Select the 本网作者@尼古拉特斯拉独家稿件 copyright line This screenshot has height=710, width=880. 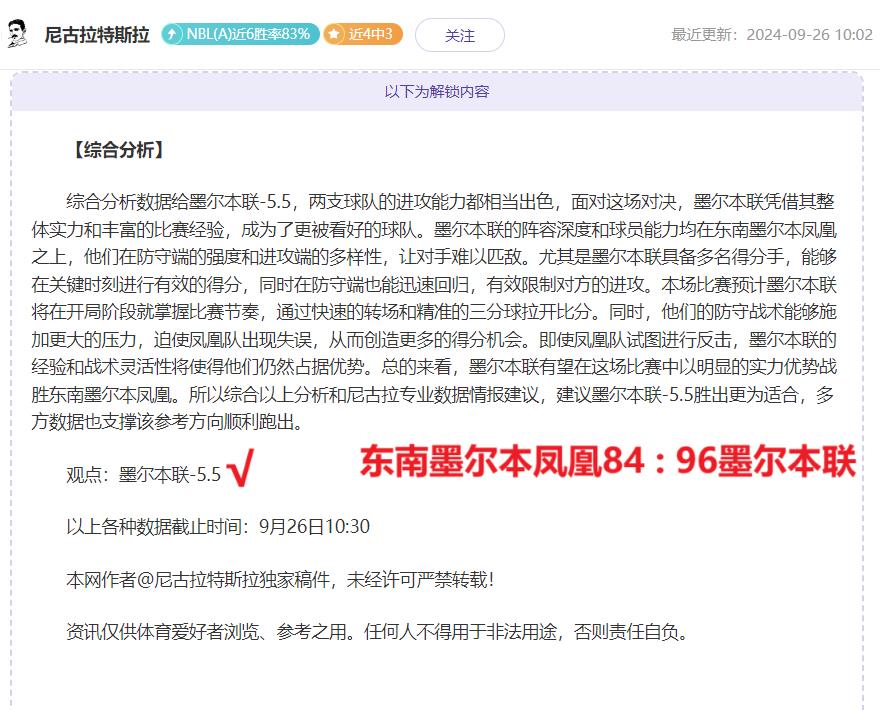point(281,579)
